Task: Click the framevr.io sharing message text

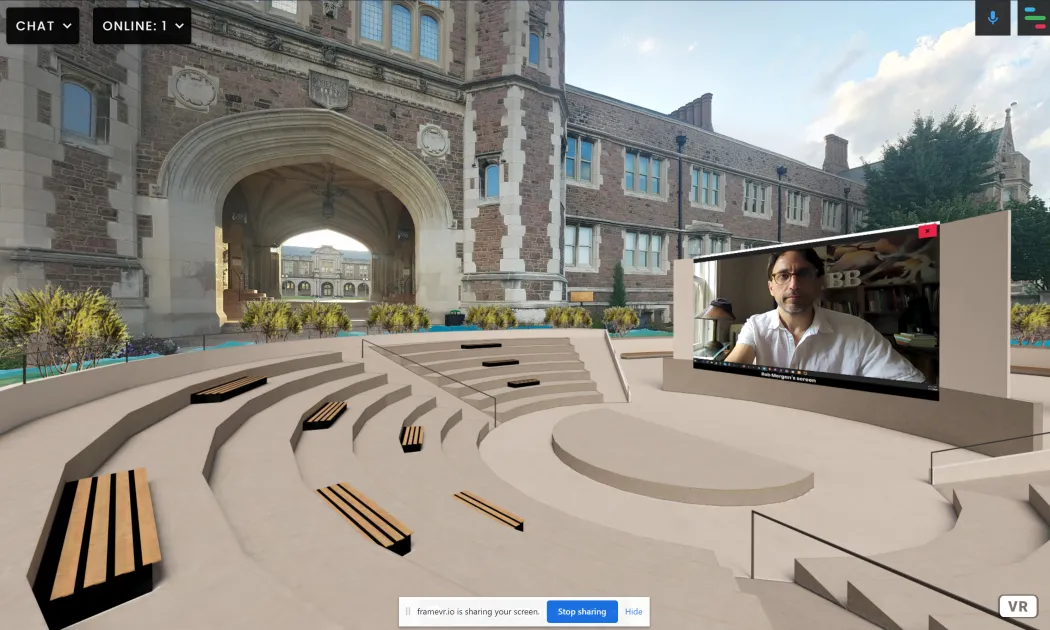Action: click(x=480, y=611)
